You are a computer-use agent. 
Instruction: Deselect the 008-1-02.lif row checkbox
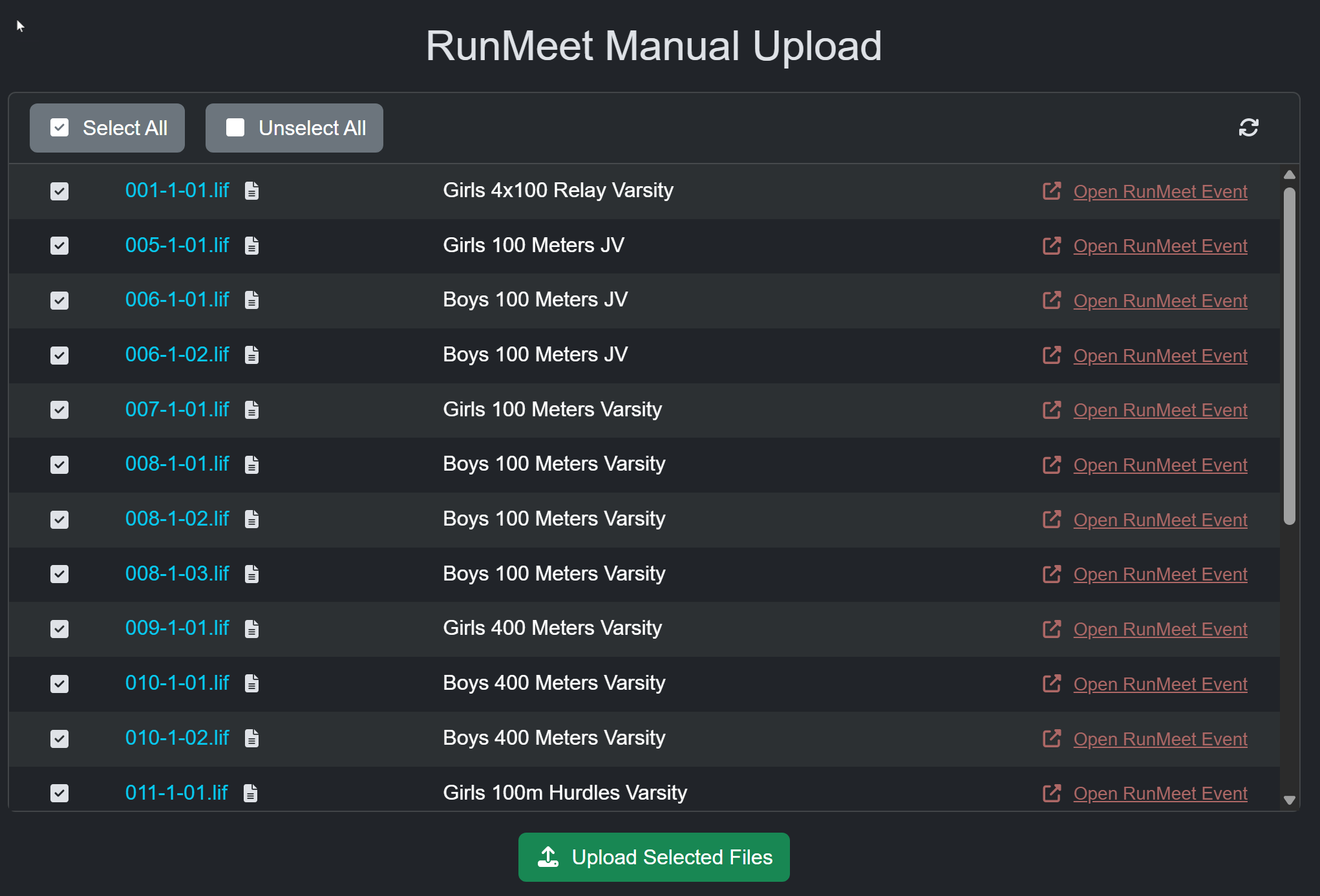point(59,520)
